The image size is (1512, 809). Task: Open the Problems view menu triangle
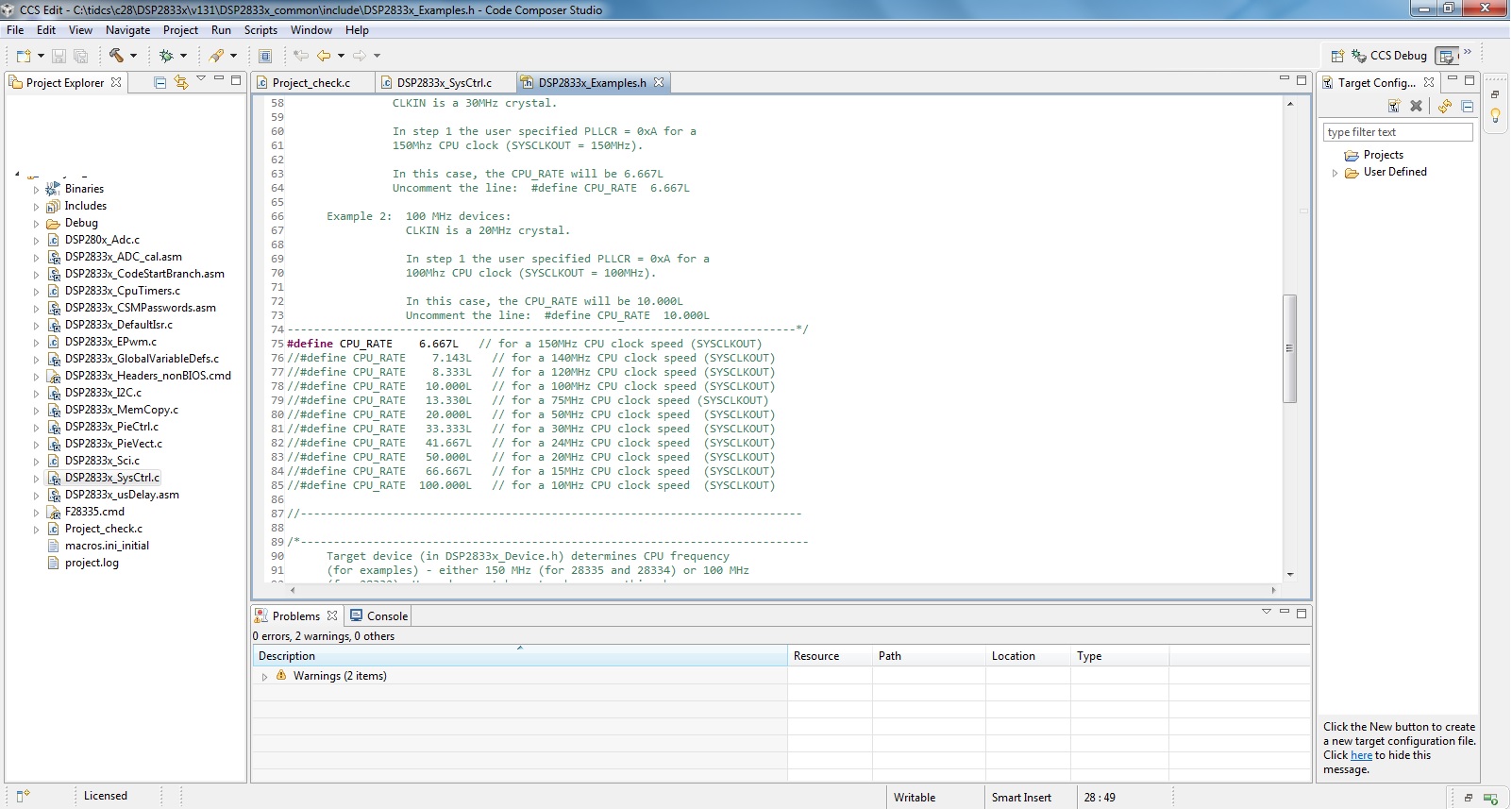point(1267,612)
